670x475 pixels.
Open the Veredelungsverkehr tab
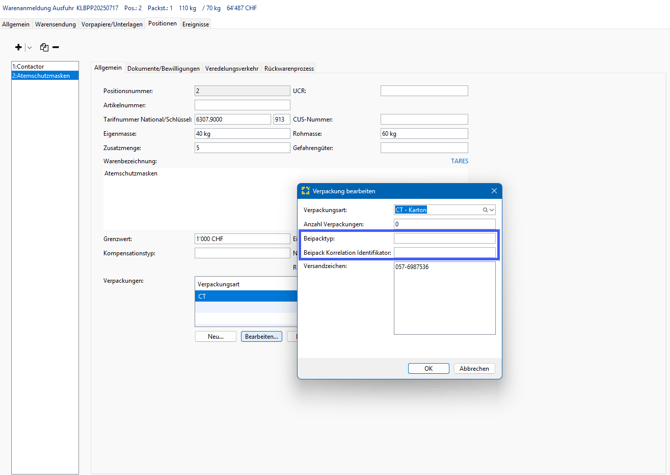coord(232,68)
